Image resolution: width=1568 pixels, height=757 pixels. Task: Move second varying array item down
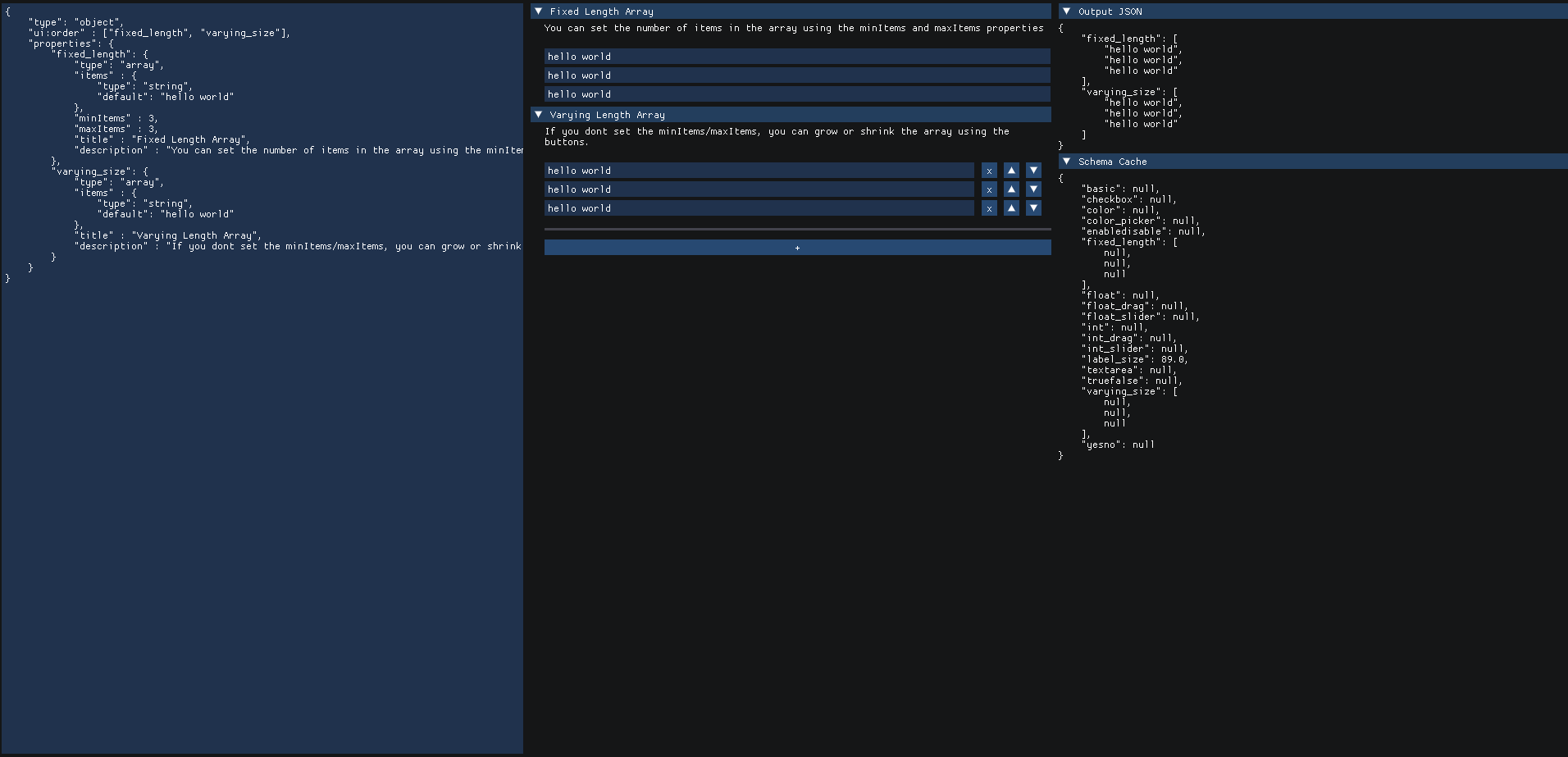[x=1033, y=189]
